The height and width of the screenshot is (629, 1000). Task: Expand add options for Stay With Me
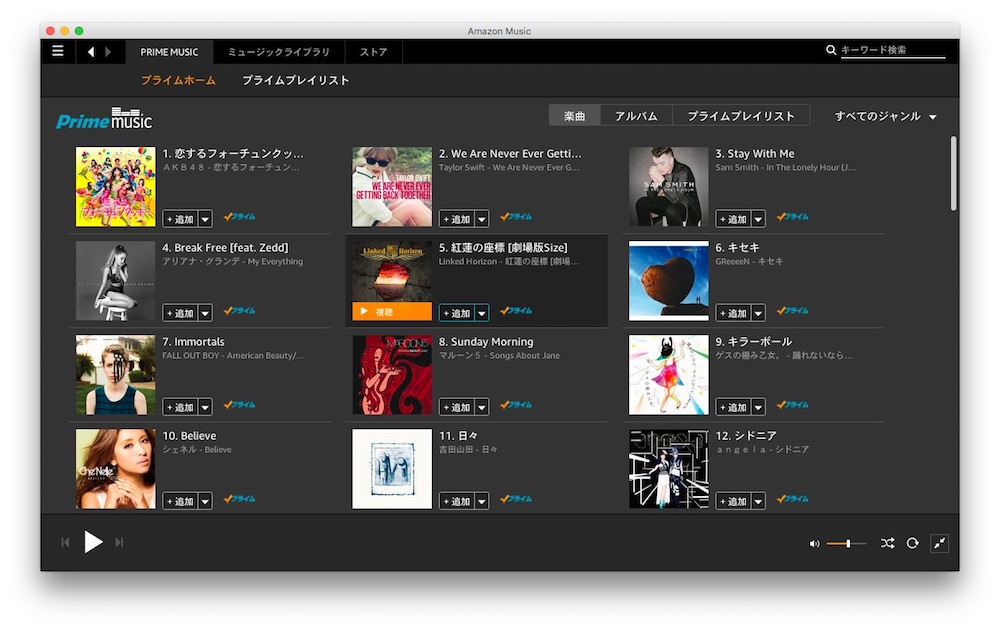coord(758,219)
